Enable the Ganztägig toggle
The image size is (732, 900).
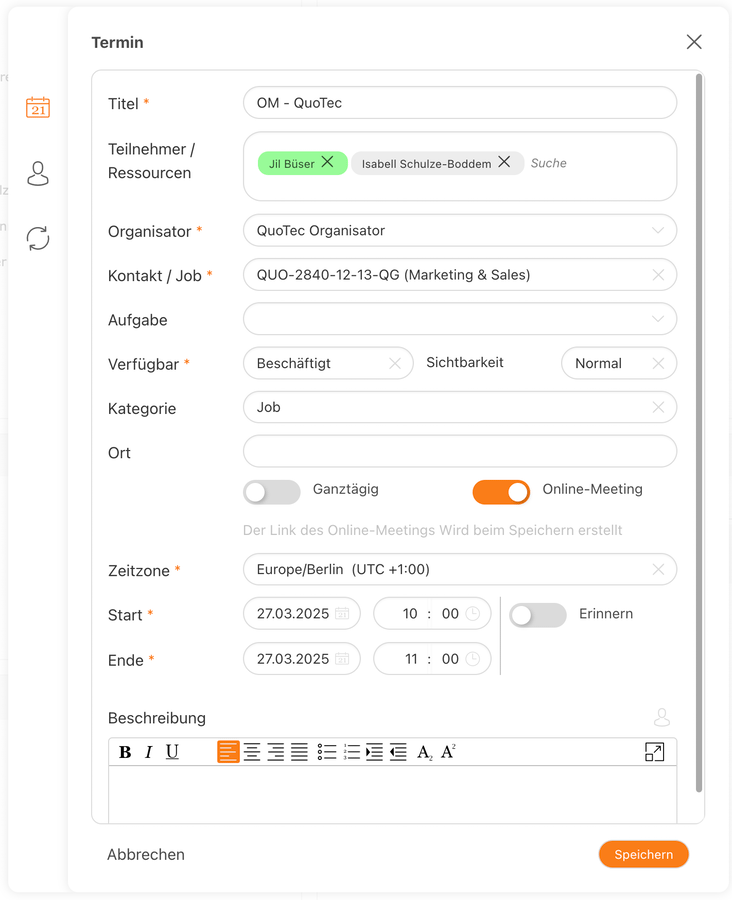coord(271,492)
